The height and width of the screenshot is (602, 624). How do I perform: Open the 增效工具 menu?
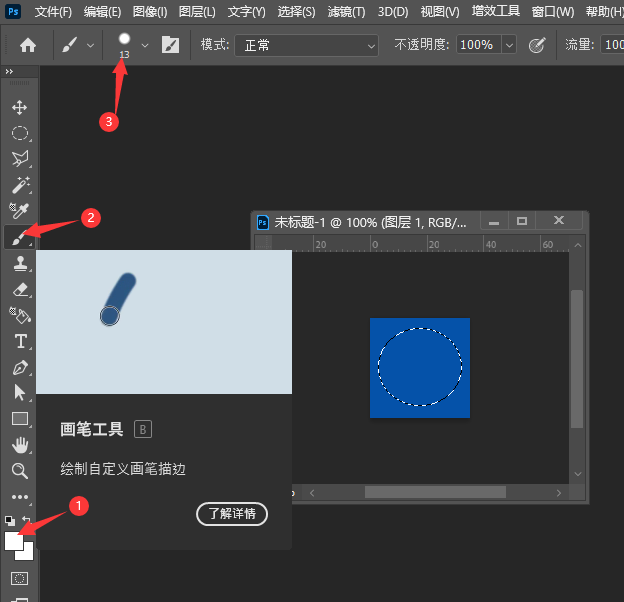click(495, 11)
